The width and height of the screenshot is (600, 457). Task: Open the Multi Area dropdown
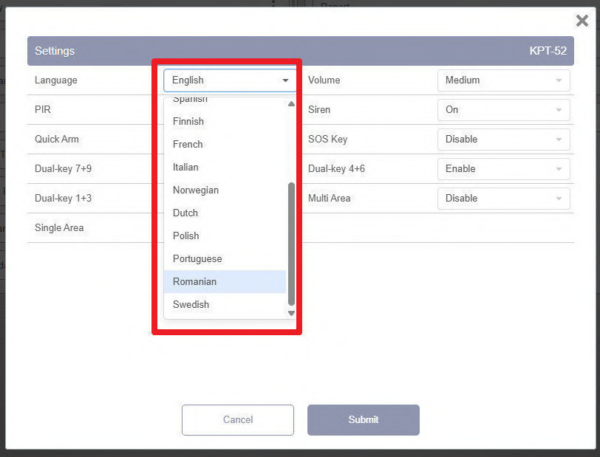click(x=504, y=198)
